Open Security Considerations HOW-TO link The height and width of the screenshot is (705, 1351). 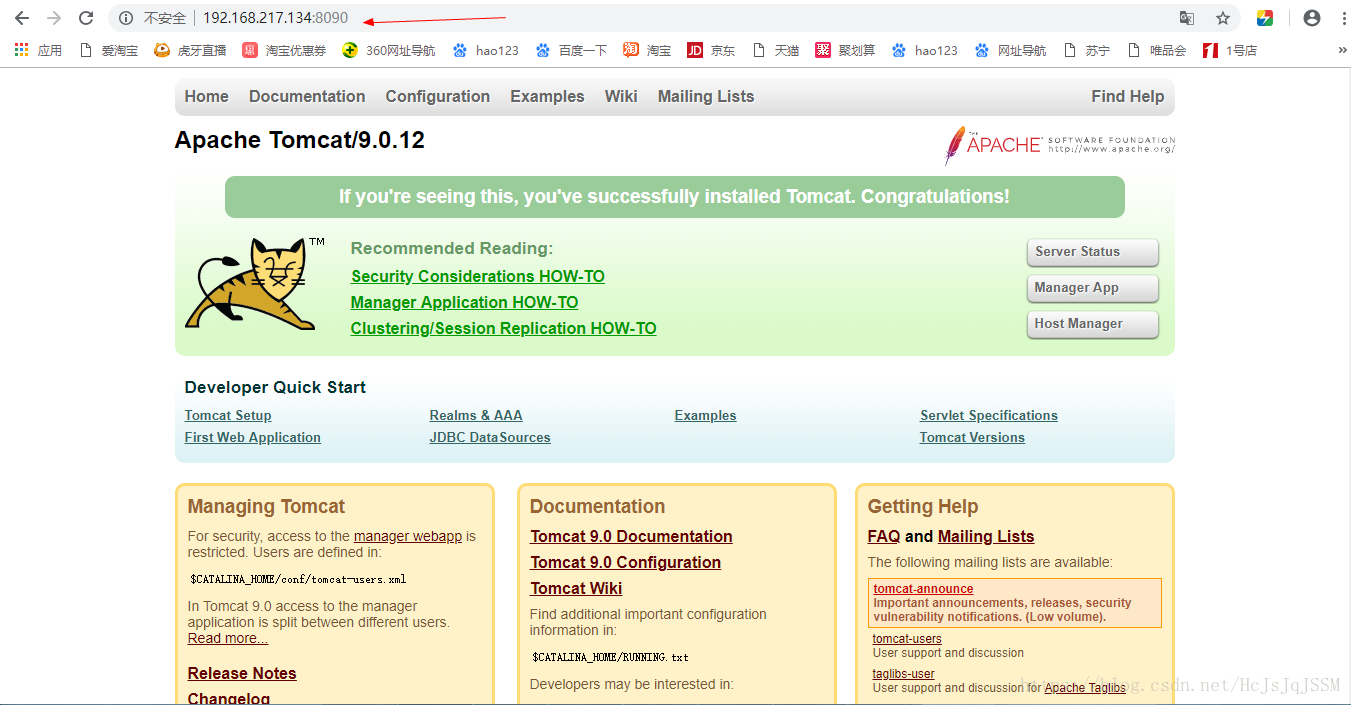[478, 276]
